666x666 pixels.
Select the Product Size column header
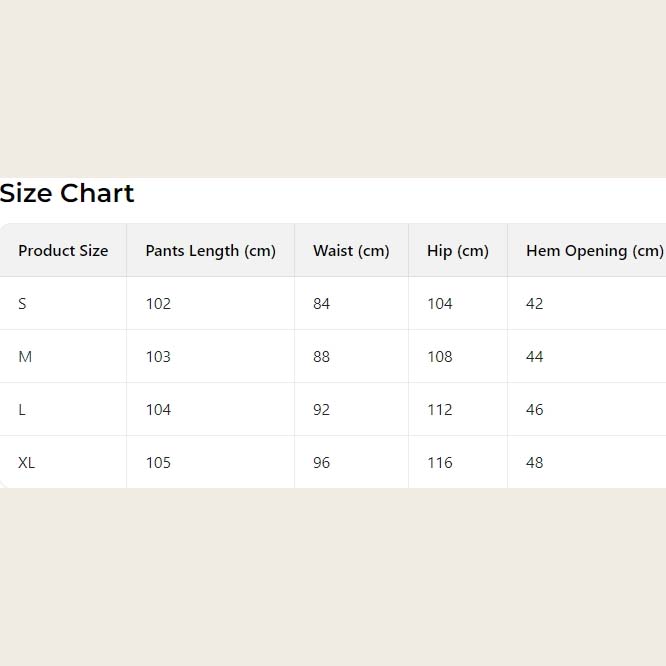tap(63, 251)
